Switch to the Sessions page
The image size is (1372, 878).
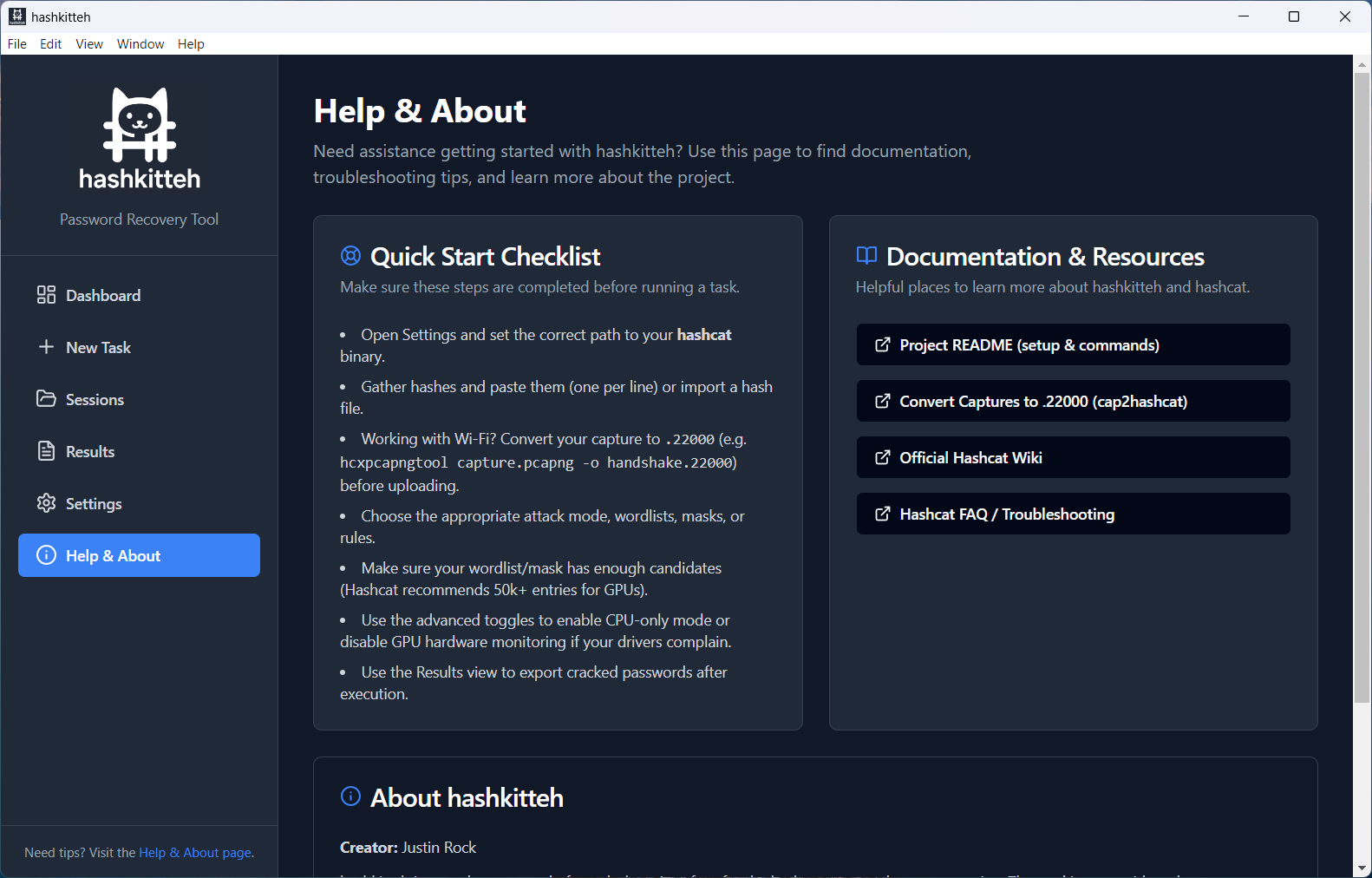tap(139, 399)
